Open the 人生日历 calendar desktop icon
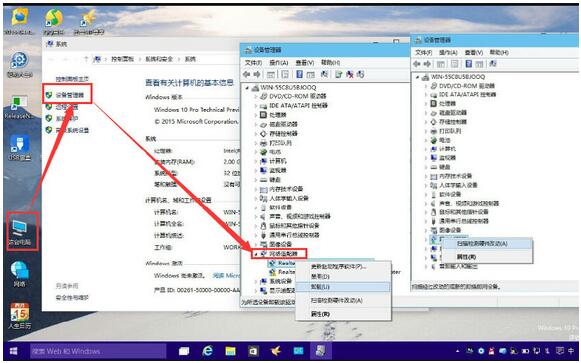 (x=20, y=316)
